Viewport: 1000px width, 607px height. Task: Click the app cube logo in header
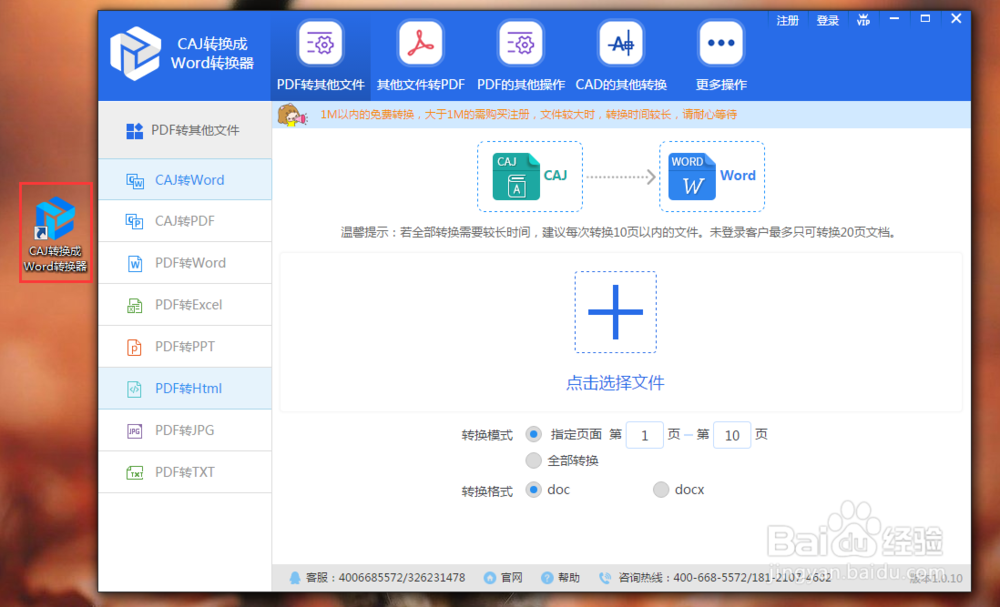tap(135, 54)
